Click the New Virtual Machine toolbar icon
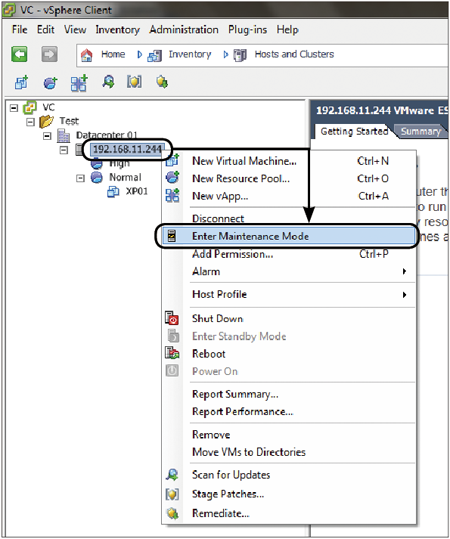This screenshot has height=539, width=450. (21, 82)
